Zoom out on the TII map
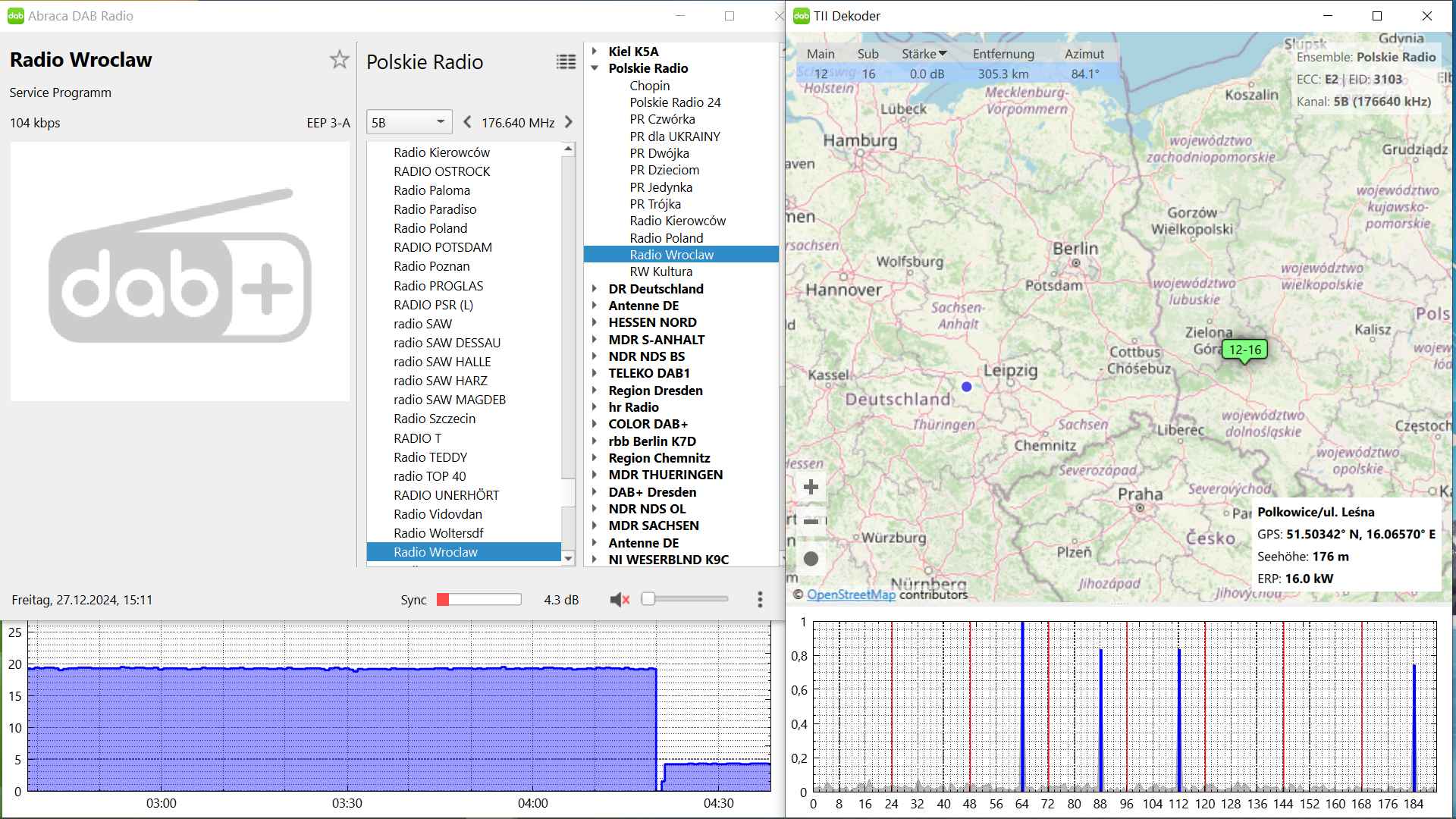1456x819 pixels. pyautogui.click(x=811, y=522)
